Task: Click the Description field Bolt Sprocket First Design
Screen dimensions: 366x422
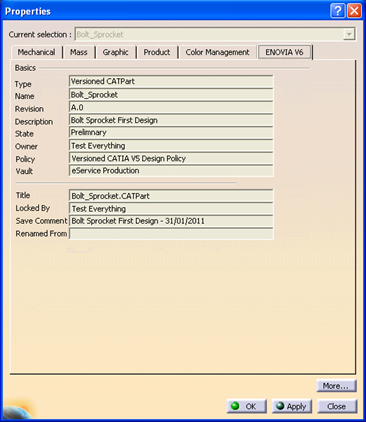Action: 171,120
